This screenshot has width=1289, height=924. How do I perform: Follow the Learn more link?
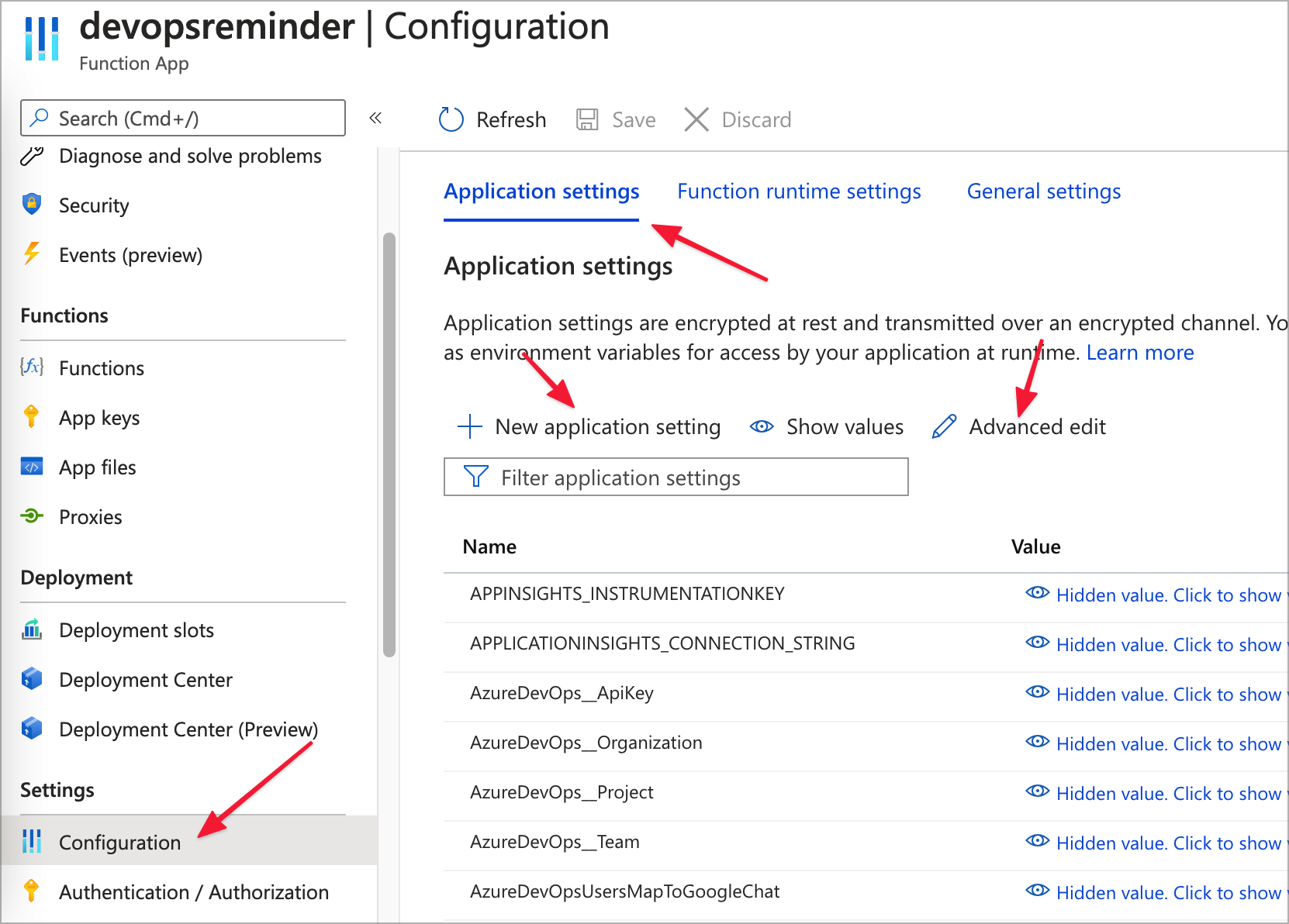pos(1139,353)
